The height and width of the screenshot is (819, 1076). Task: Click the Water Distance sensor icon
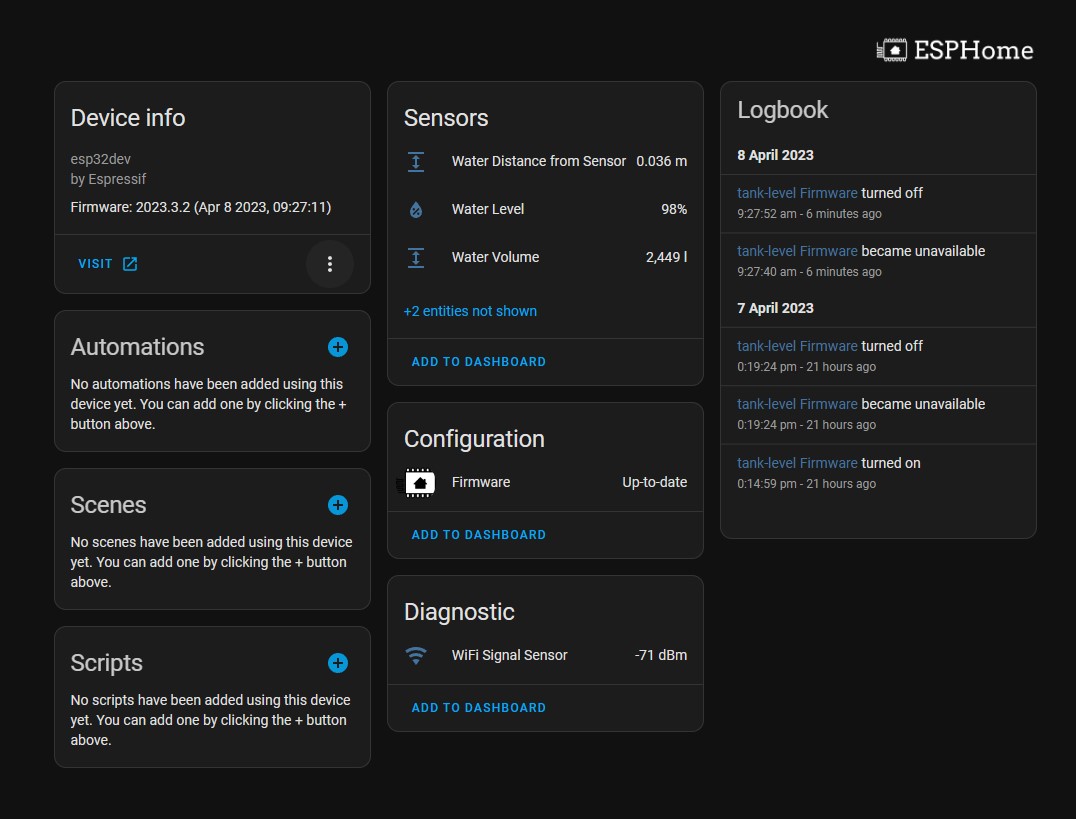[x=416, y=162]
